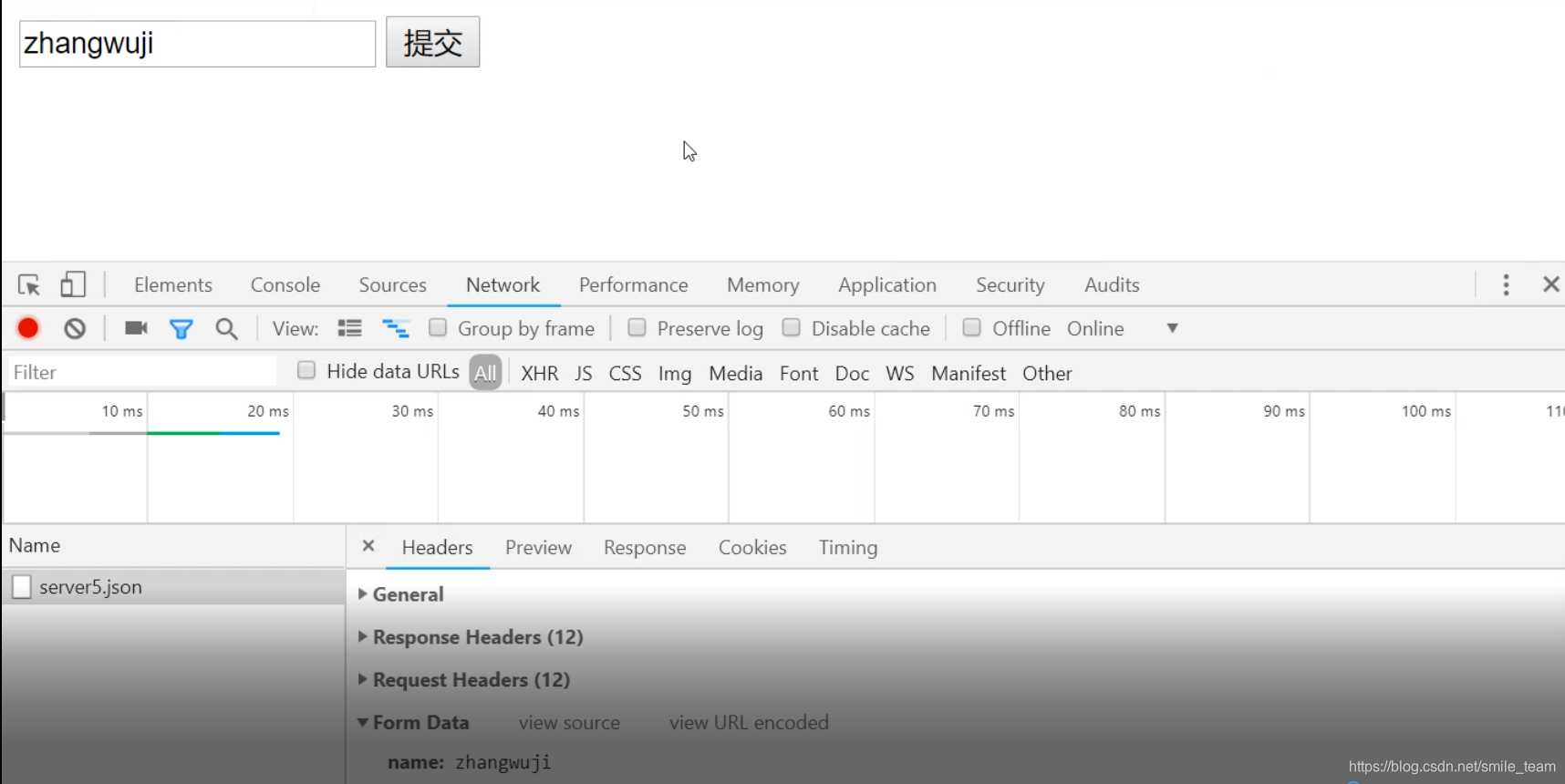Filter requests by Media
The width and height of the screenshot is (1565, 784).
[736, 373]
